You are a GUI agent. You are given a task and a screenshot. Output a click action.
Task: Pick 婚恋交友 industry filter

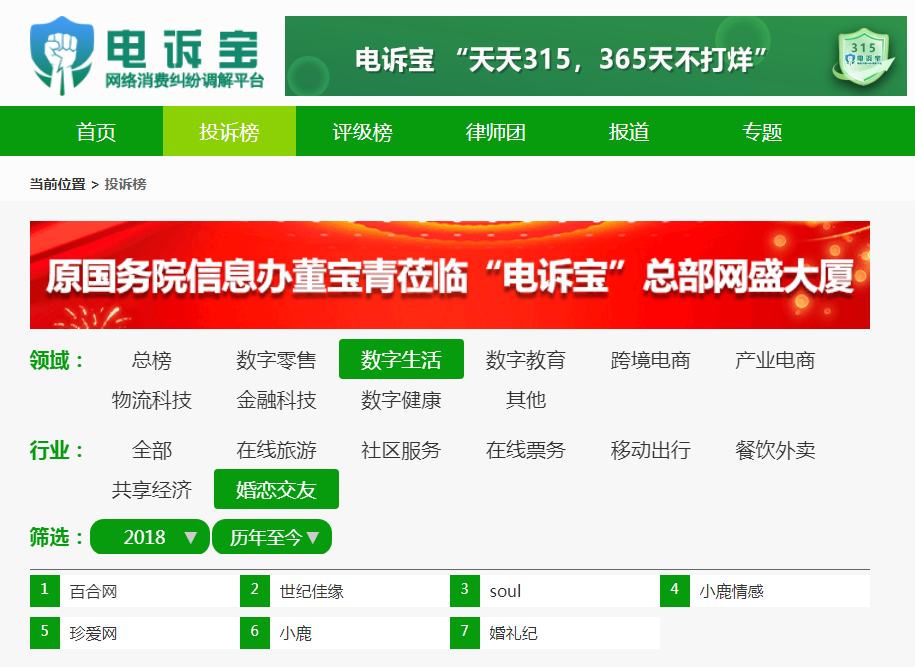coord(277,490)
